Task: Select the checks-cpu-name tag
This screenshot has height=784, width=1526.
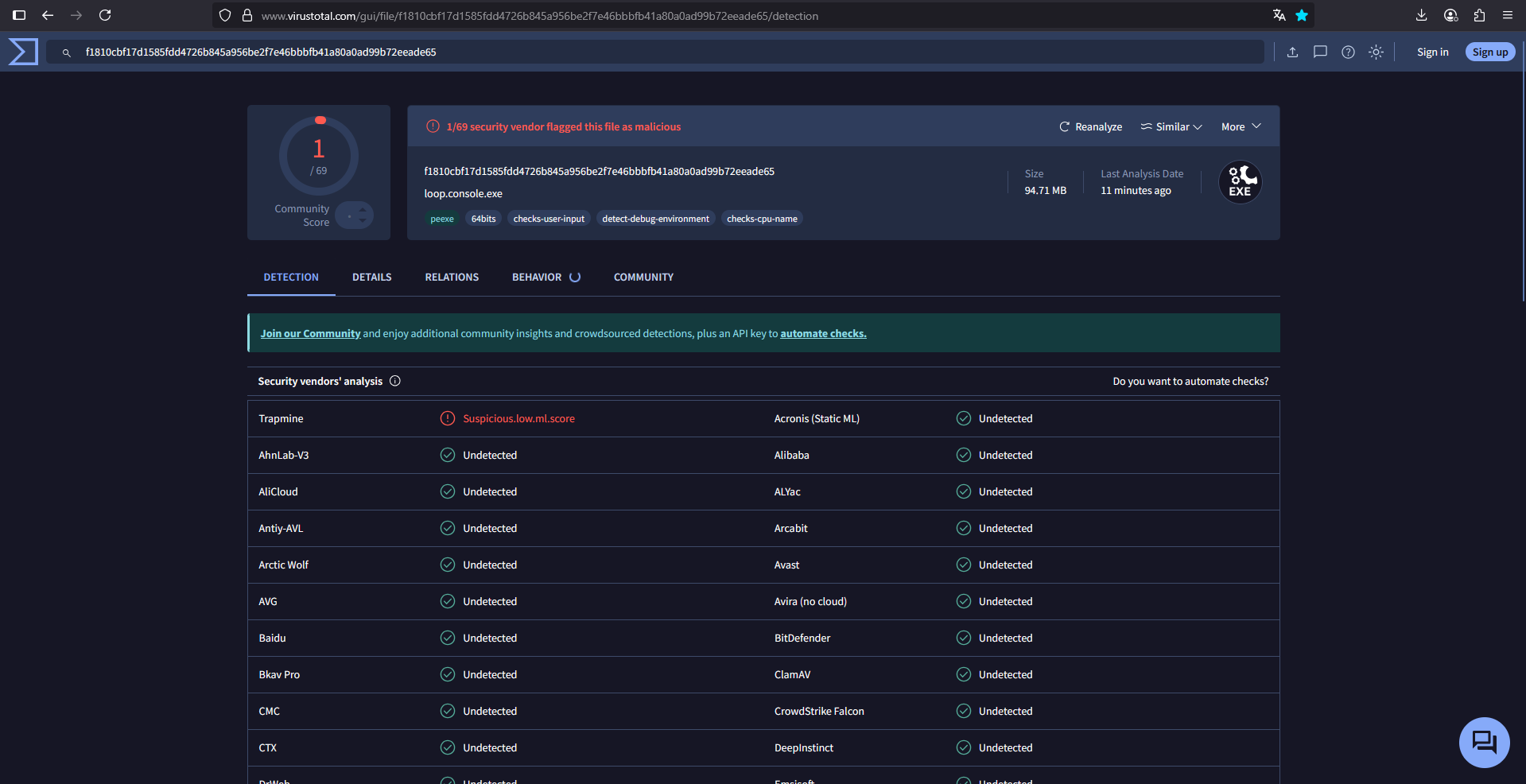Action: tap(762, 219)
